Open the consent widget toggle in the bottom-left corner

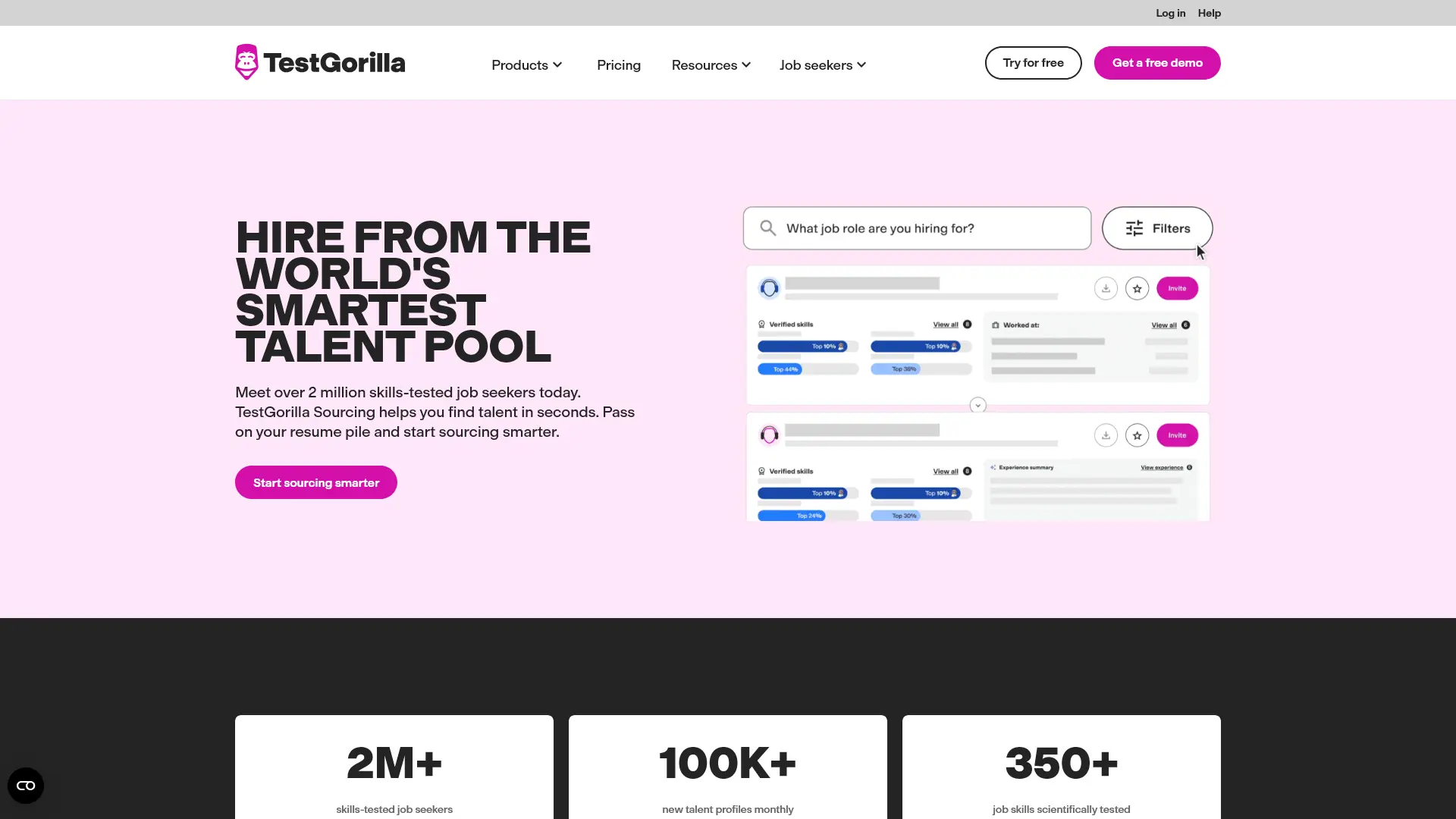tap(25, 786)
